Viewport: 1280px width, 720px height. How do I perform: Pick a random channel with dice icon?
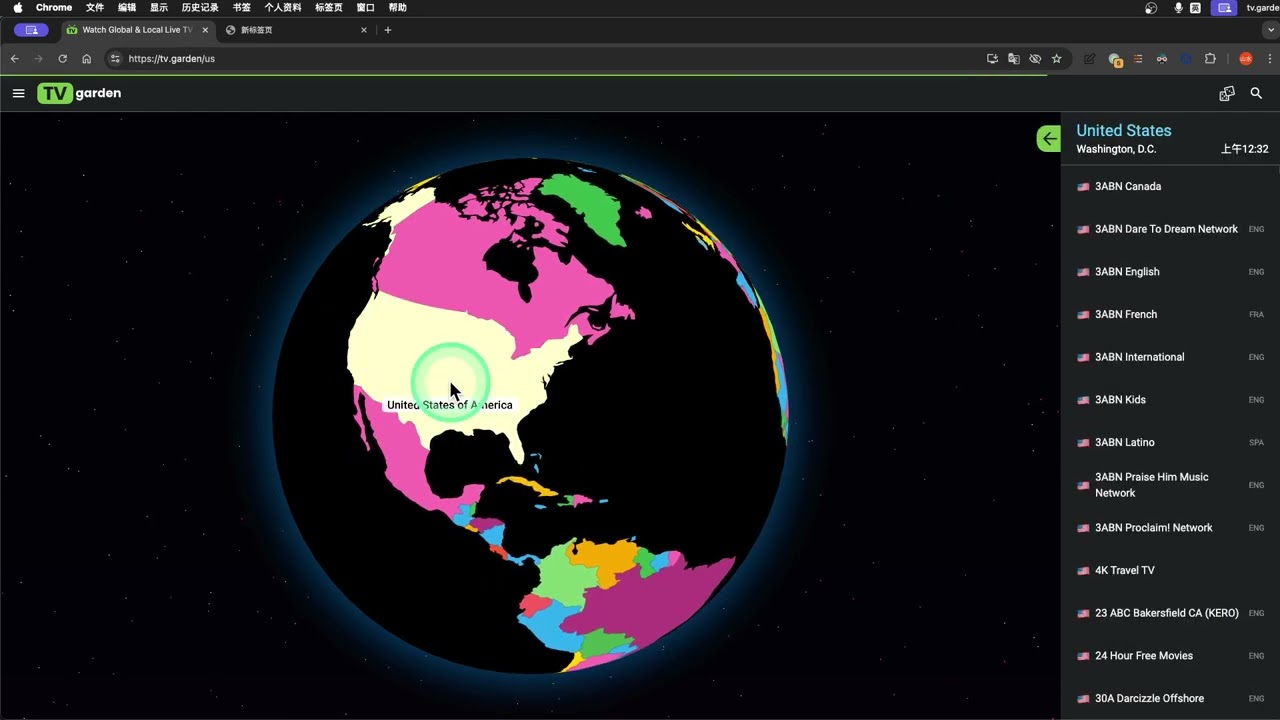[1227, 93]
